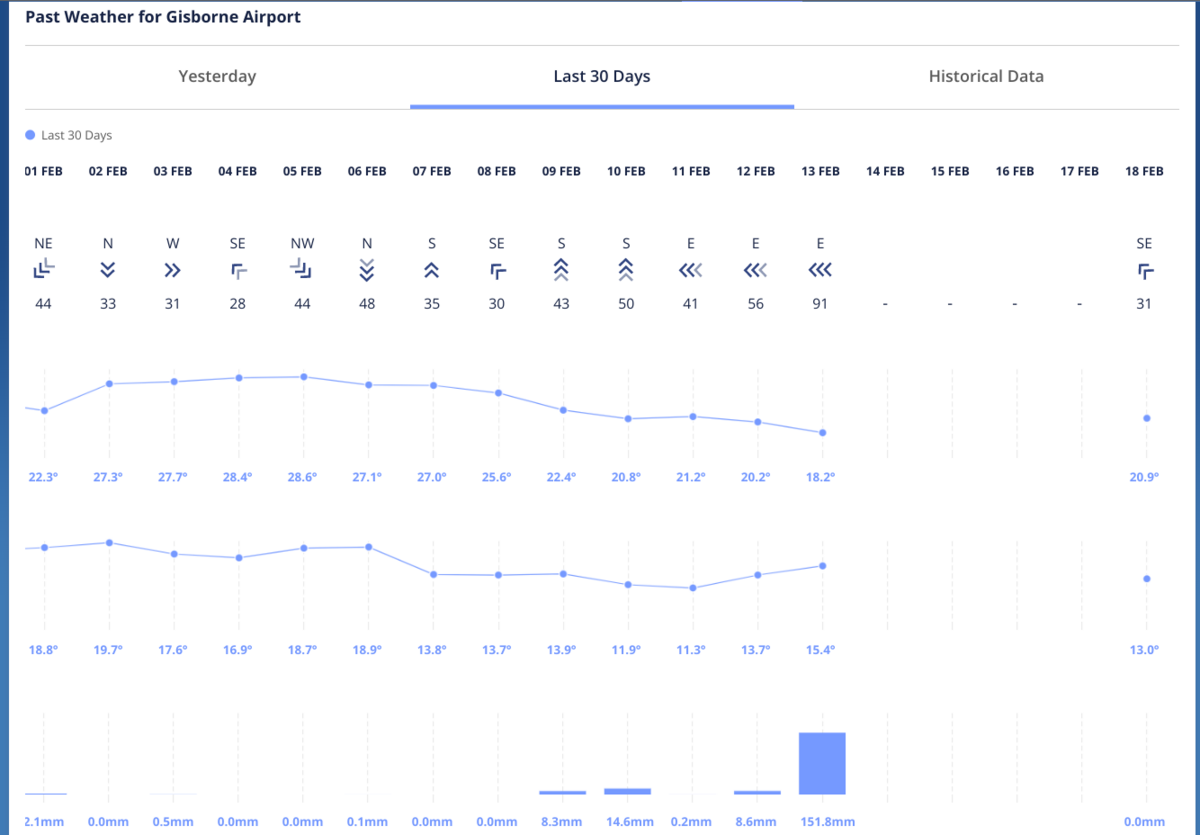The image size is (1200, 835).
Task: Click the 22.4° temperature label
Action: (x=561, y=478)
